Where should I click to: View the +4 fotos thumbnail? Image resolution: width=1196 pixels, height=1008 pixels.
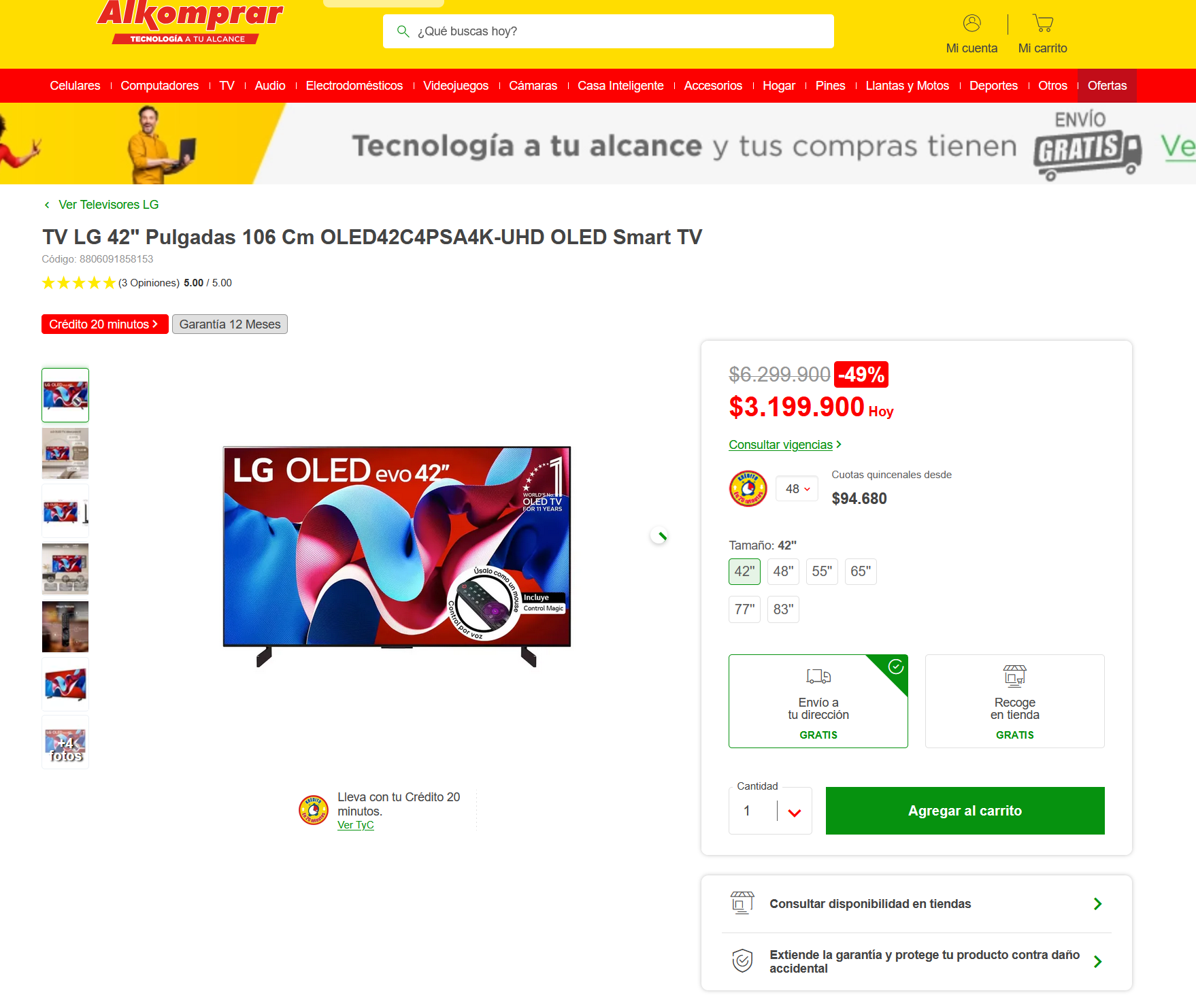(65, 742)
